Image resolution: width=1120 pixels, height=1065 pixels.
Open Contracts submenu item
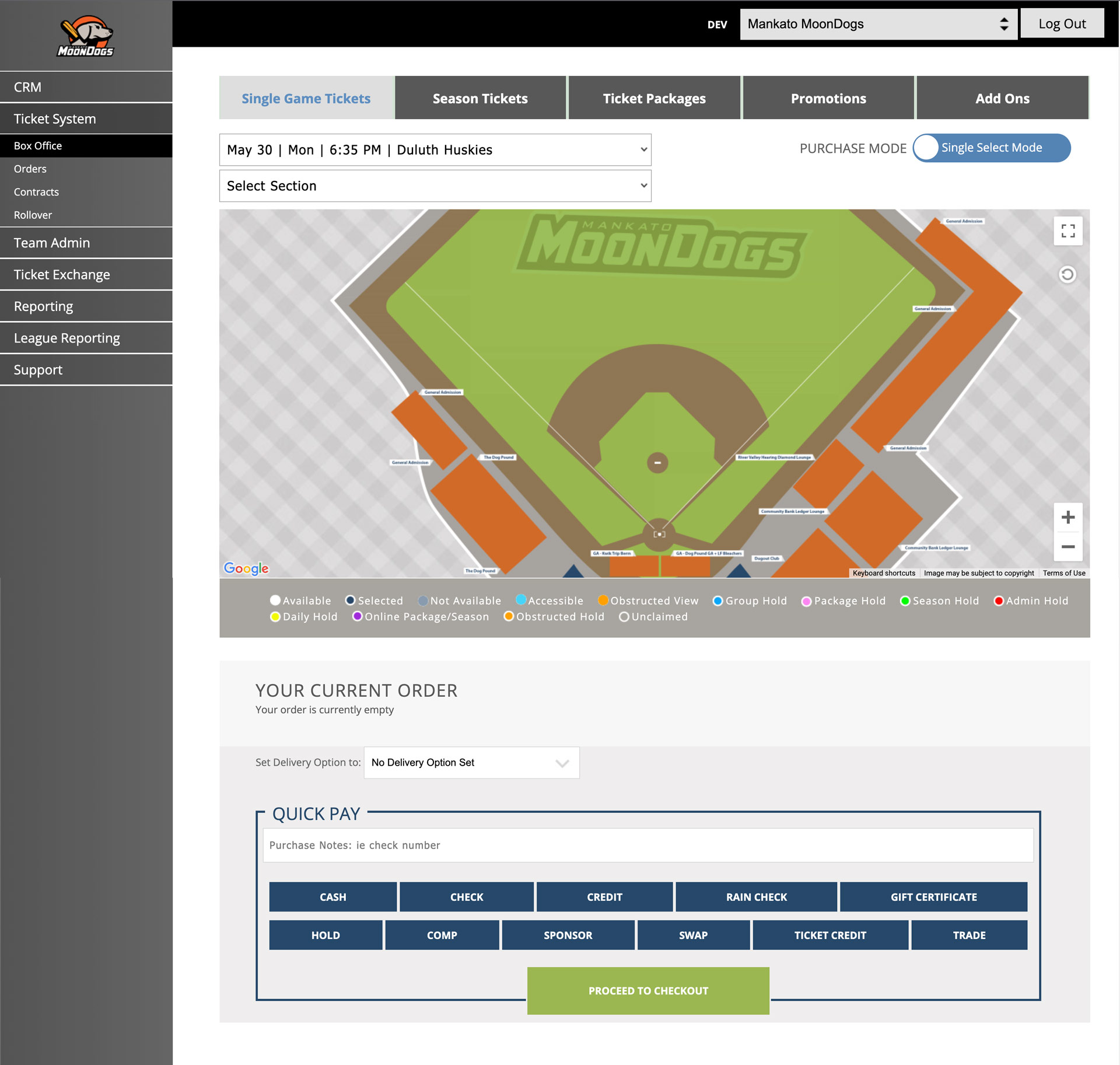point(86,192)
